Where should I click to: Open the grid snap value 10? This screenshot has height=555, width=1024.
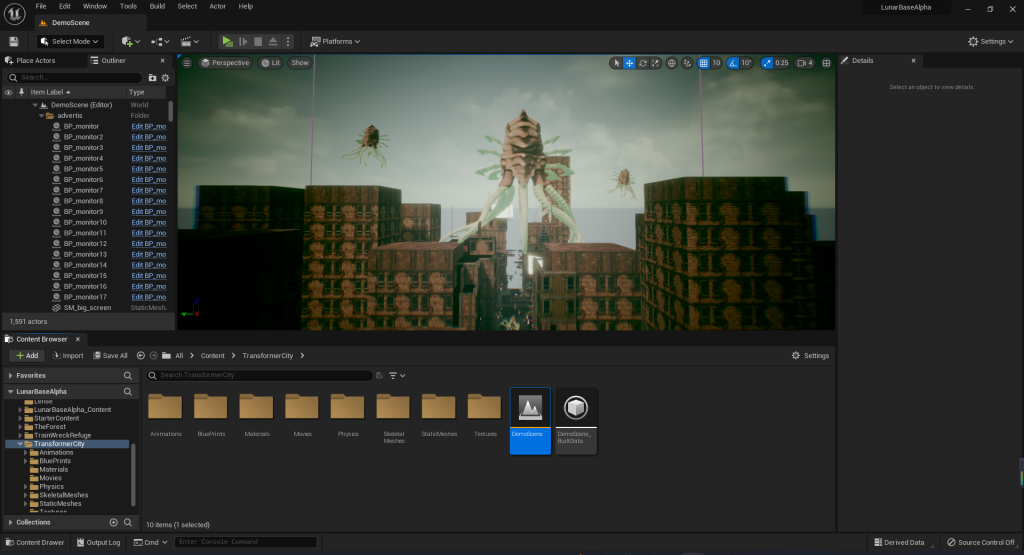(716, 63)
